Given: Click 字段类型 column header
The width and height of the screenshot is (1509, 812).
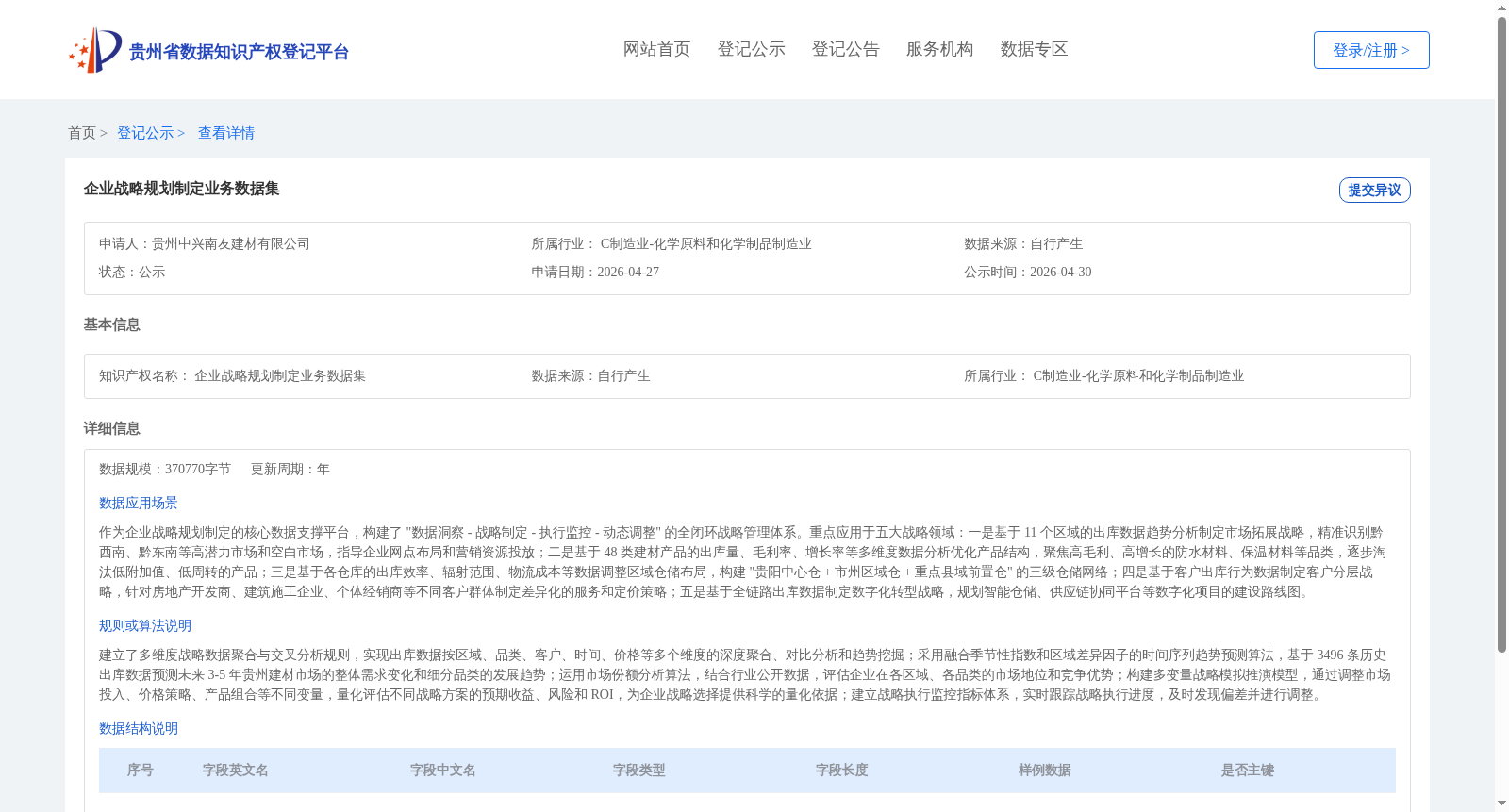Looking at the screenshot, I should 639,770.
